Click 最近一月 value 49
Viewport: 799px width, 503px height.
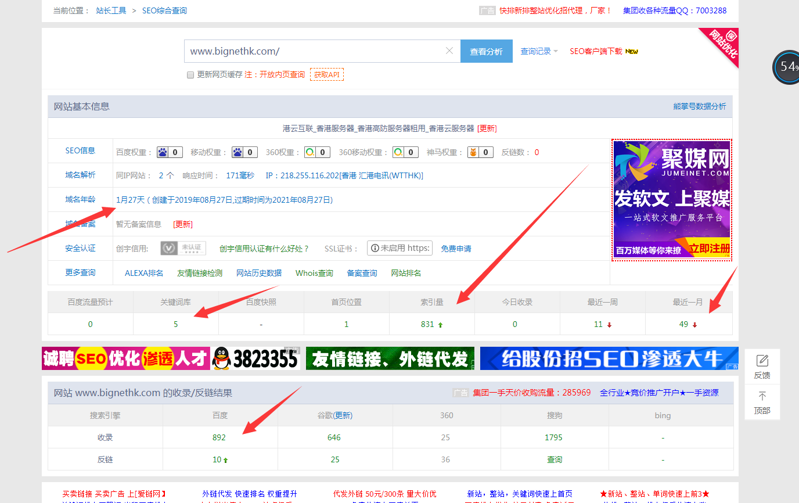coord(683,324)
